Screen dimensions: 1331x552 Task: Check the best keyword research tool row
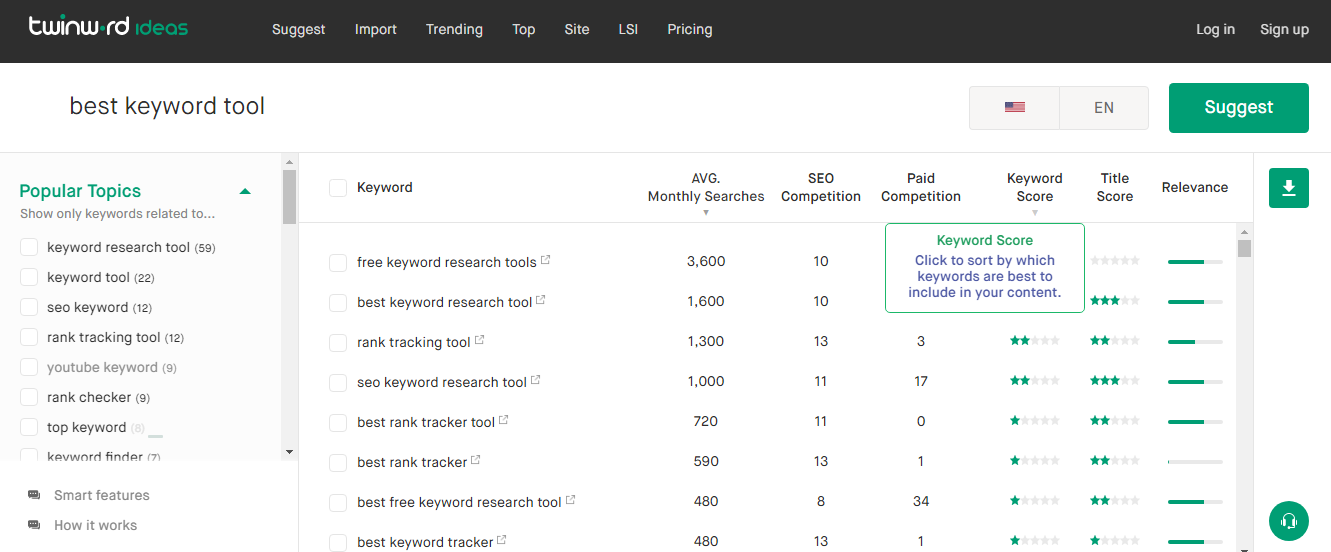click(338, 302)
